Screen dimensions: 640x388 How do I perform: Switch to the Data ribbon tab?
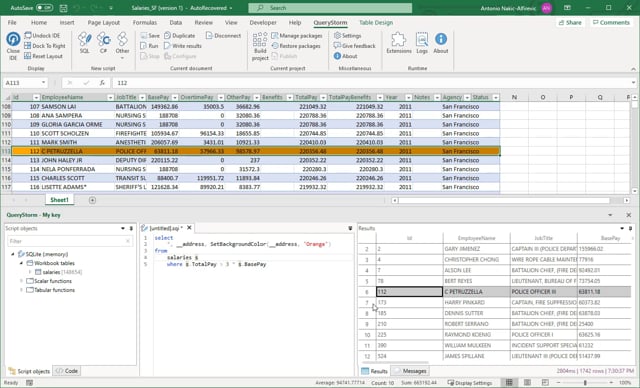click(x=176, y=22)
